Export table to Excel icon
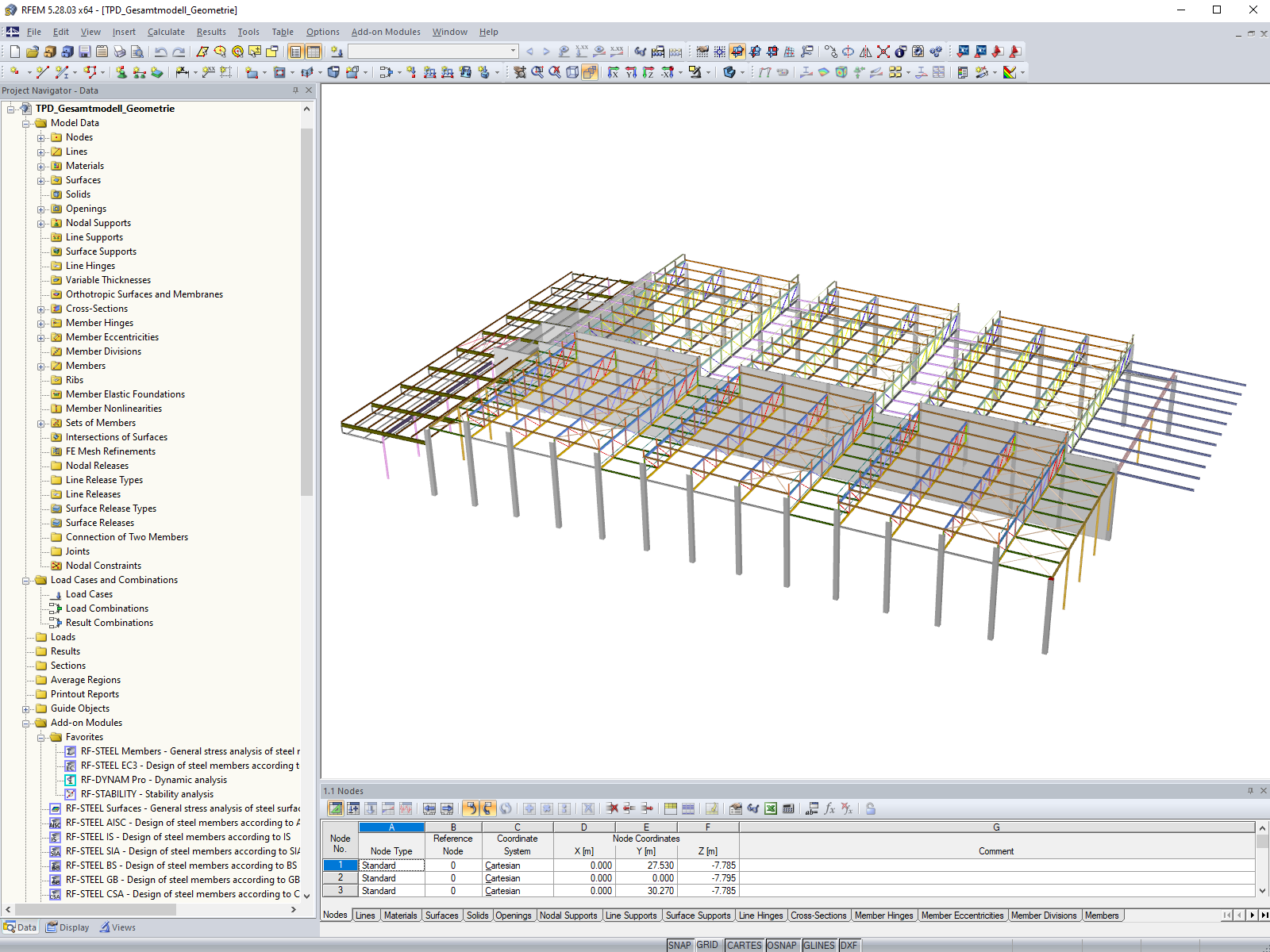 [x=771, y=808]
